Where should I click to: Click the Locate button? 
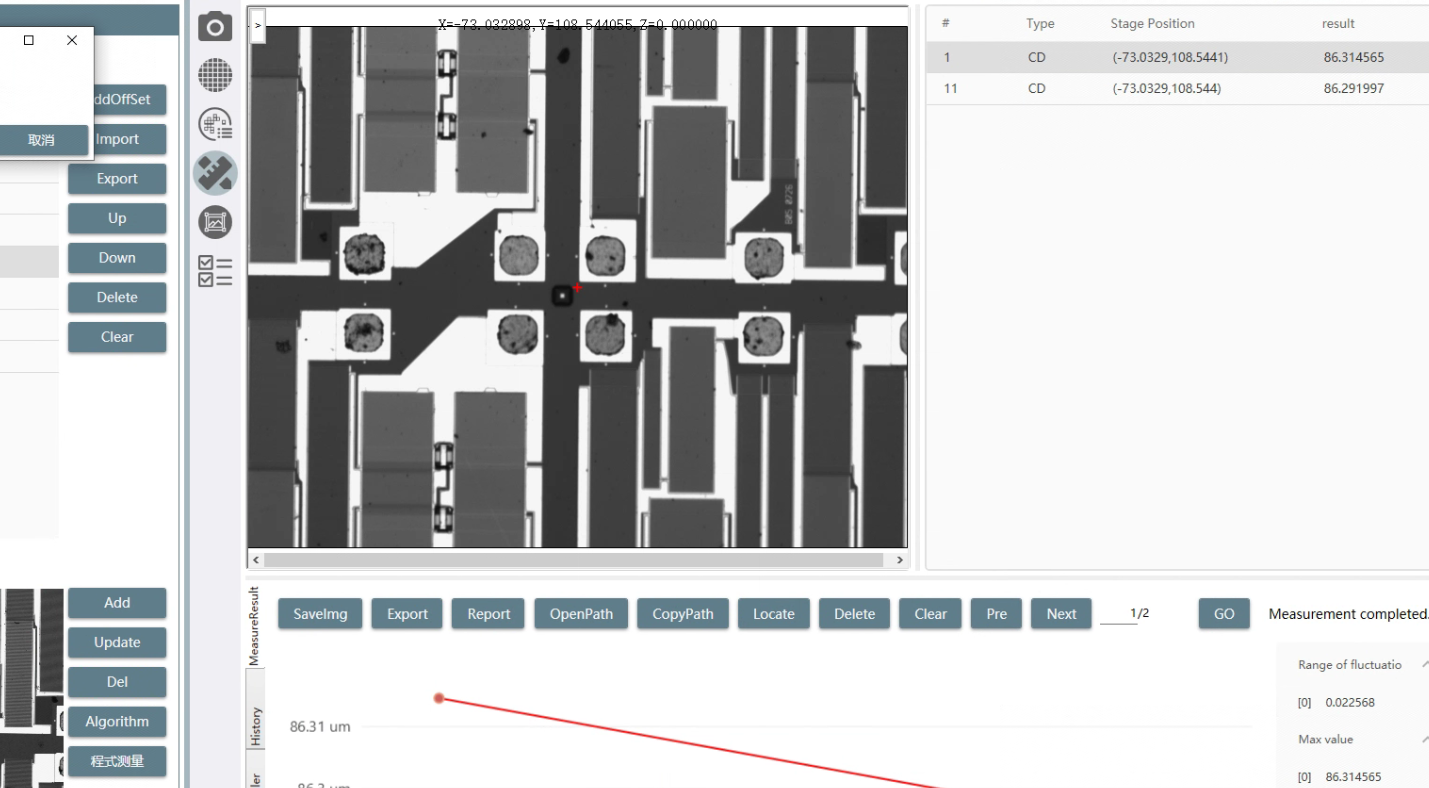click(773, 614)
